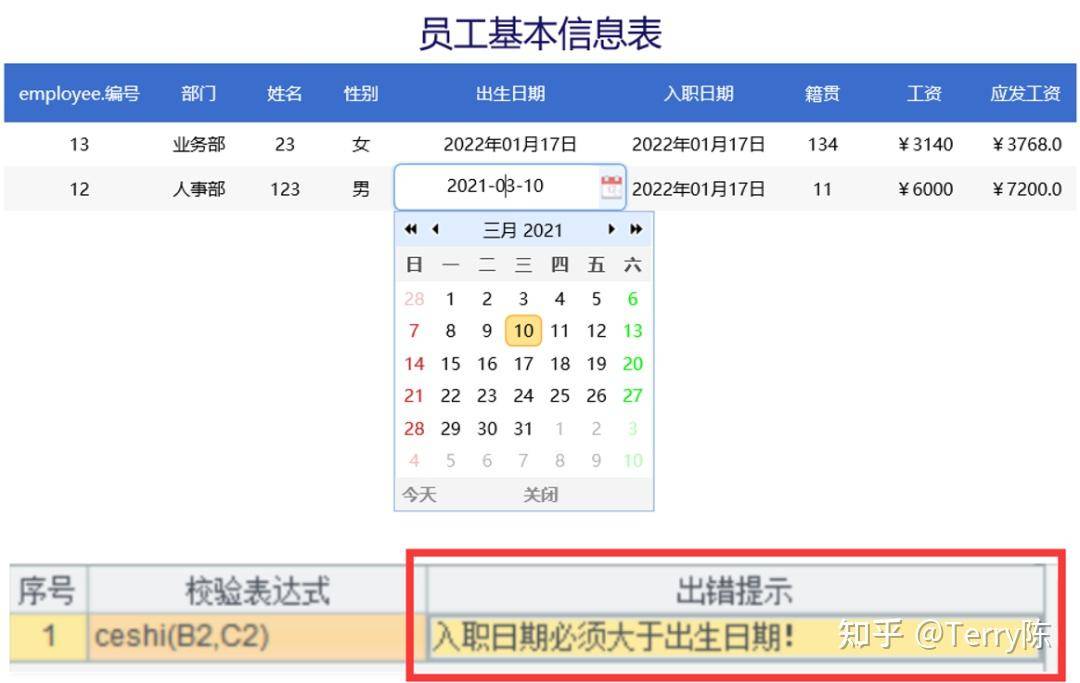Screen dimensions: 1080x683
Task: Select March 23 in calendar
Action: [x=487, y=396]
